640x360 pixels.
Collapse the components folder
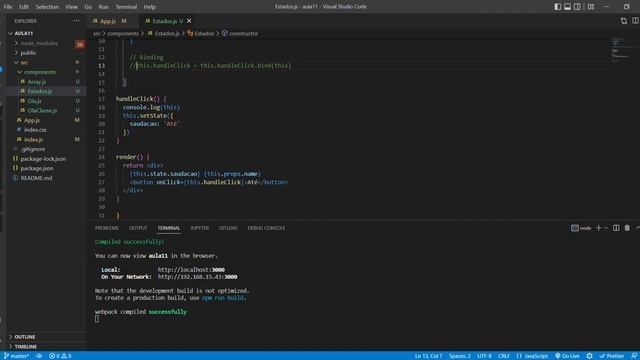(x=40, y=72)
